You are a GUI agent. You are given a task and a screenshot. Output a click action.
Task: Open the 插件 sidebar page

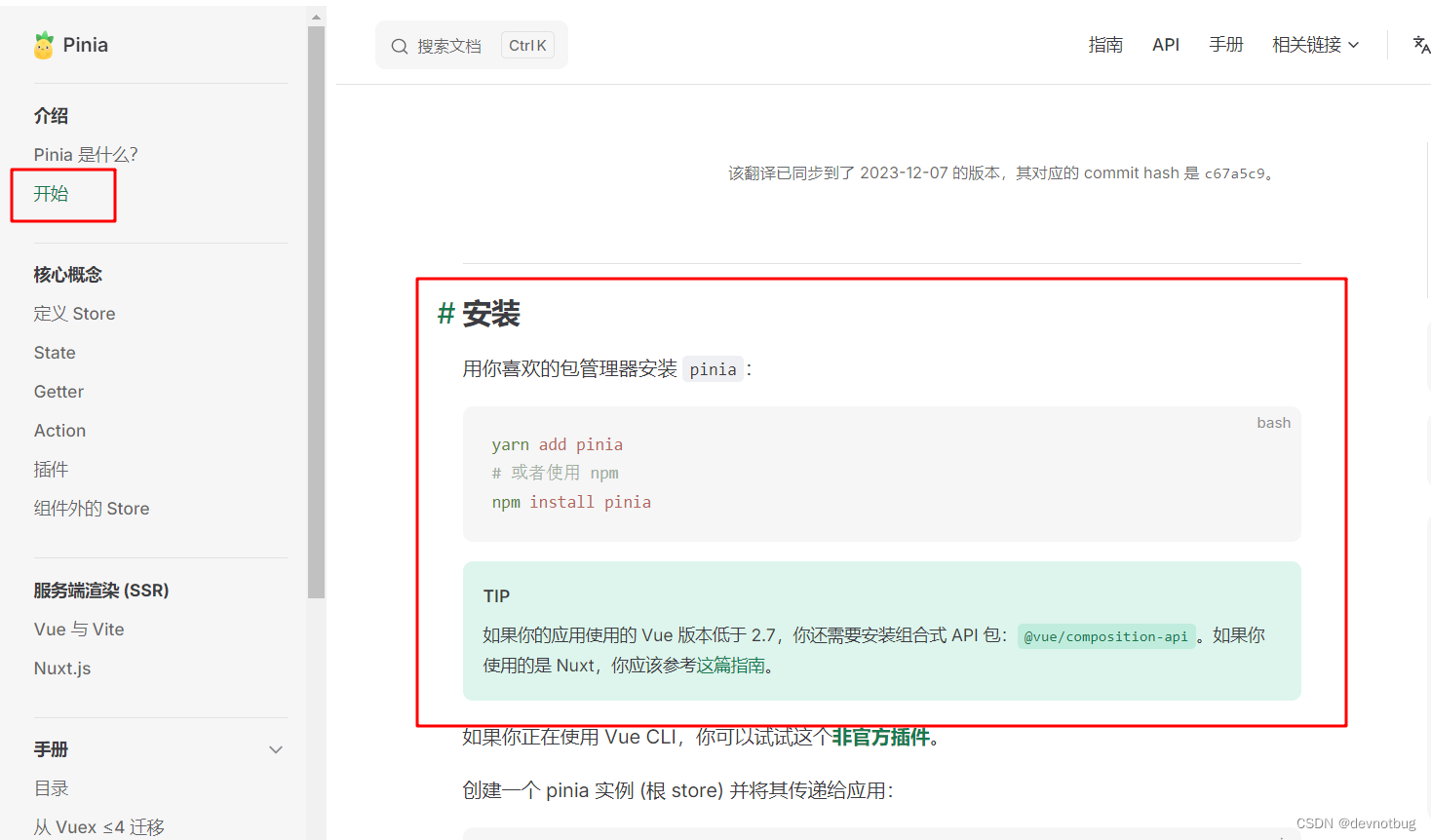click(x=51, y=470)
